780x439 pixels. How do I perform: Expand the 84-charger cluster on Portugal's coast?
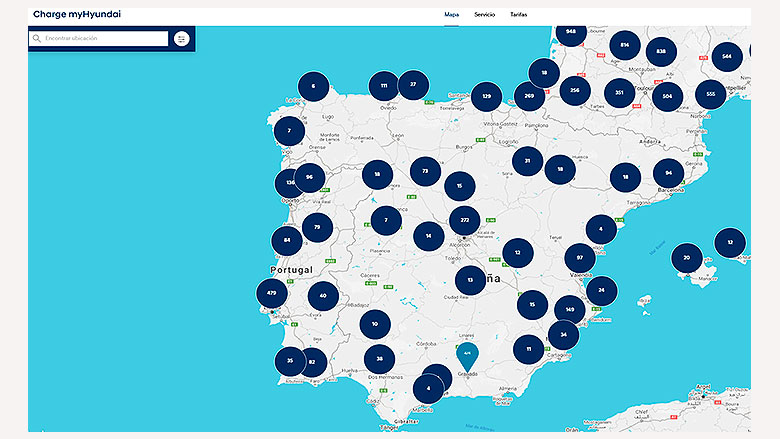pyautogui.click(x=287, y=241)
